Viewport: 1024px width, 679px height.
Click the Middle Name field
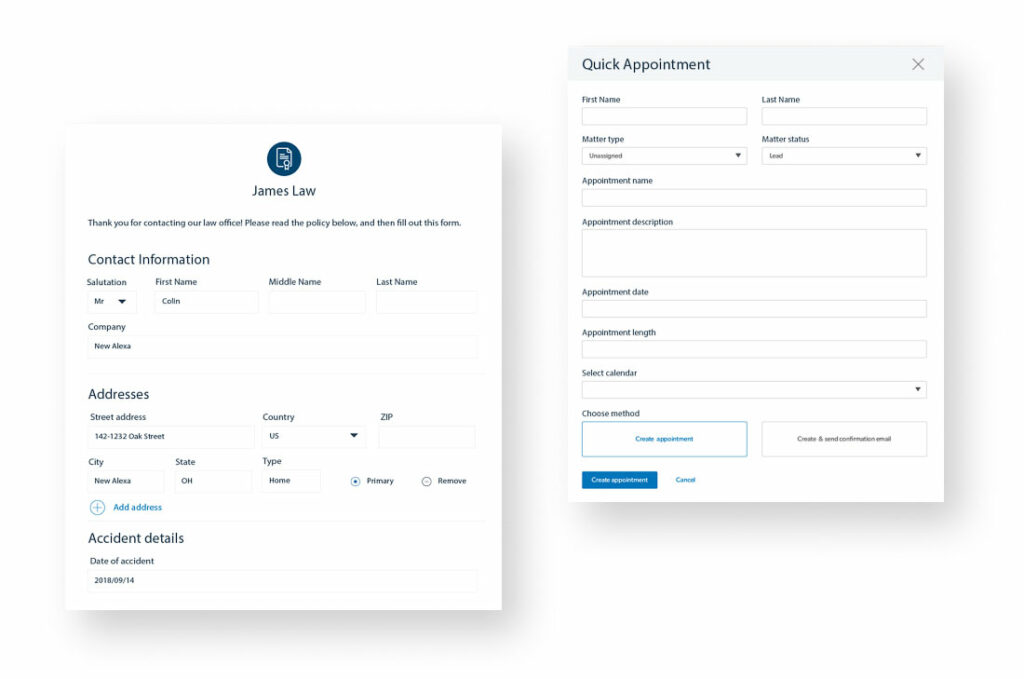click(317, 302)
